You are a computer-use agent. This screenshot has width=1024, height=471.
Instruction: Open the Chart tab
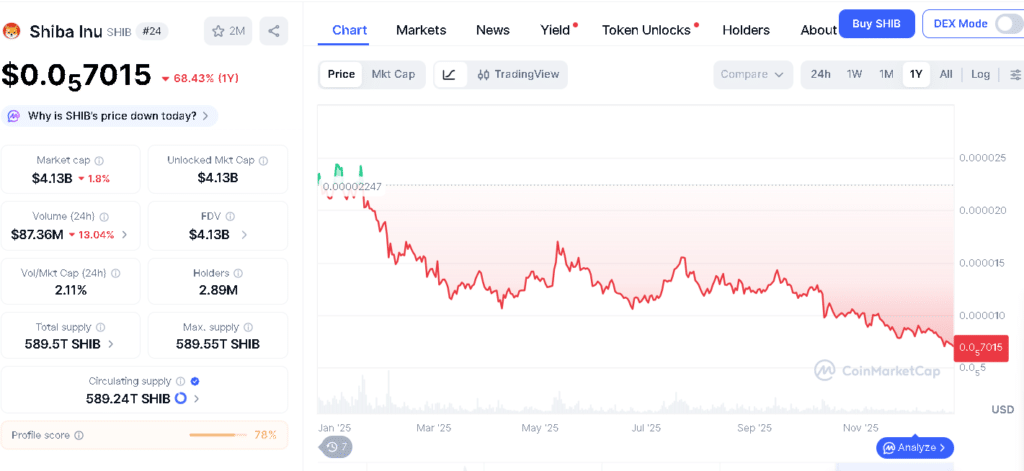pyautogui.click(x=349, y=30)
